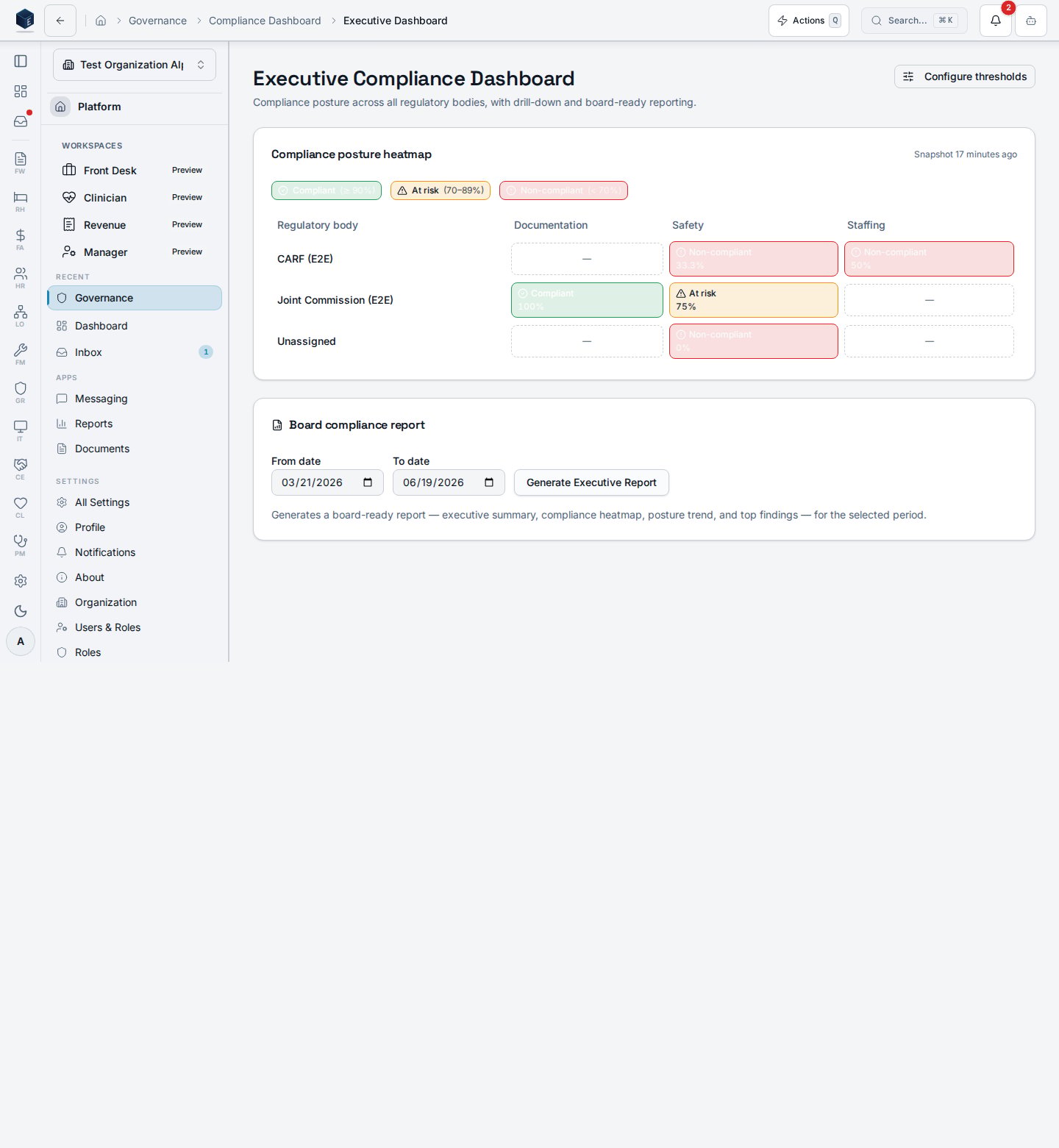The height and width of the screenshot is (1148, 1059).
Task: Toggle the sidebar panel icon
Action: pyautogui.click(x=21, y=61)
